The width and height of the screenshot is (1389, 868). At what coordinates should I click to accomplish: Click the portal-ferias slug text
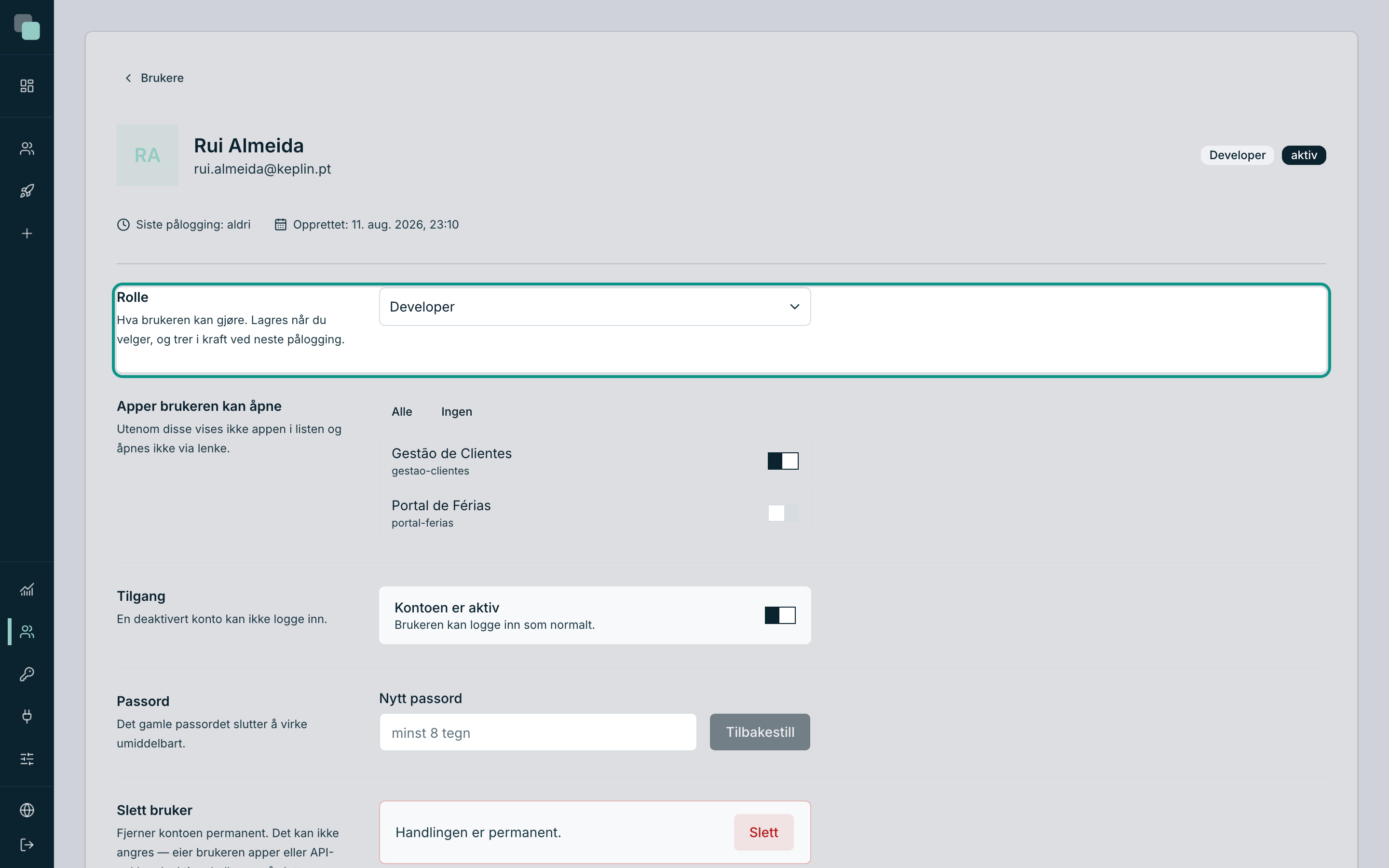pos(422,523)
